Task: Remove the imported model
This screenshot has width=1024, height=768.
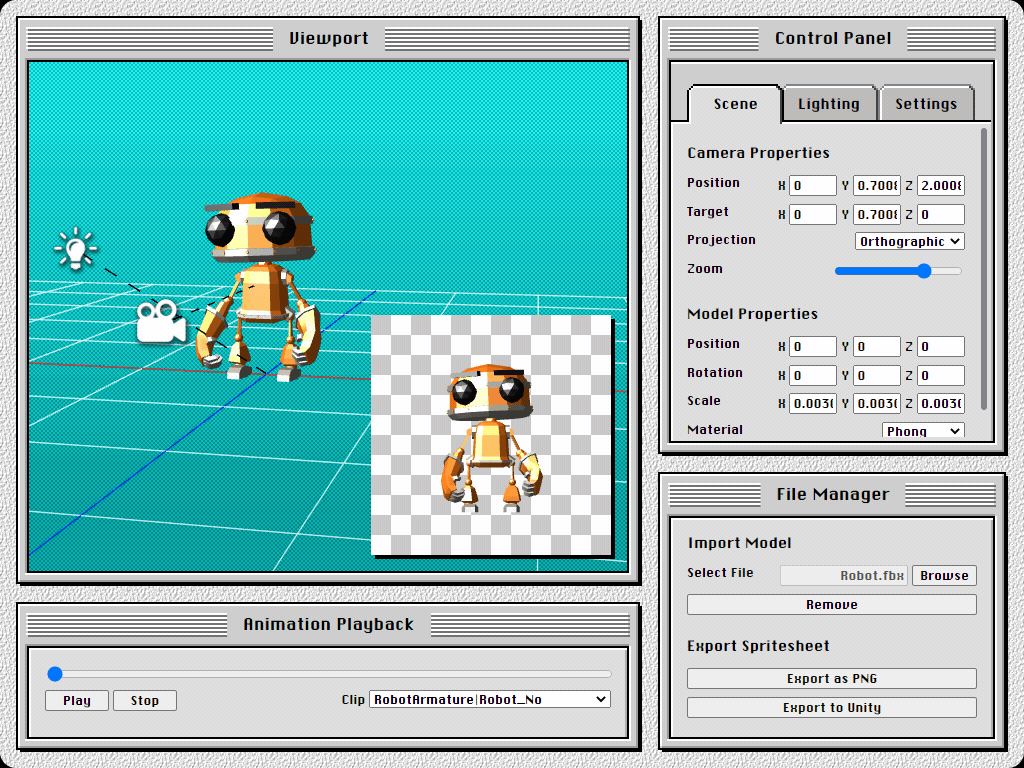Action: tap(831, 604)
